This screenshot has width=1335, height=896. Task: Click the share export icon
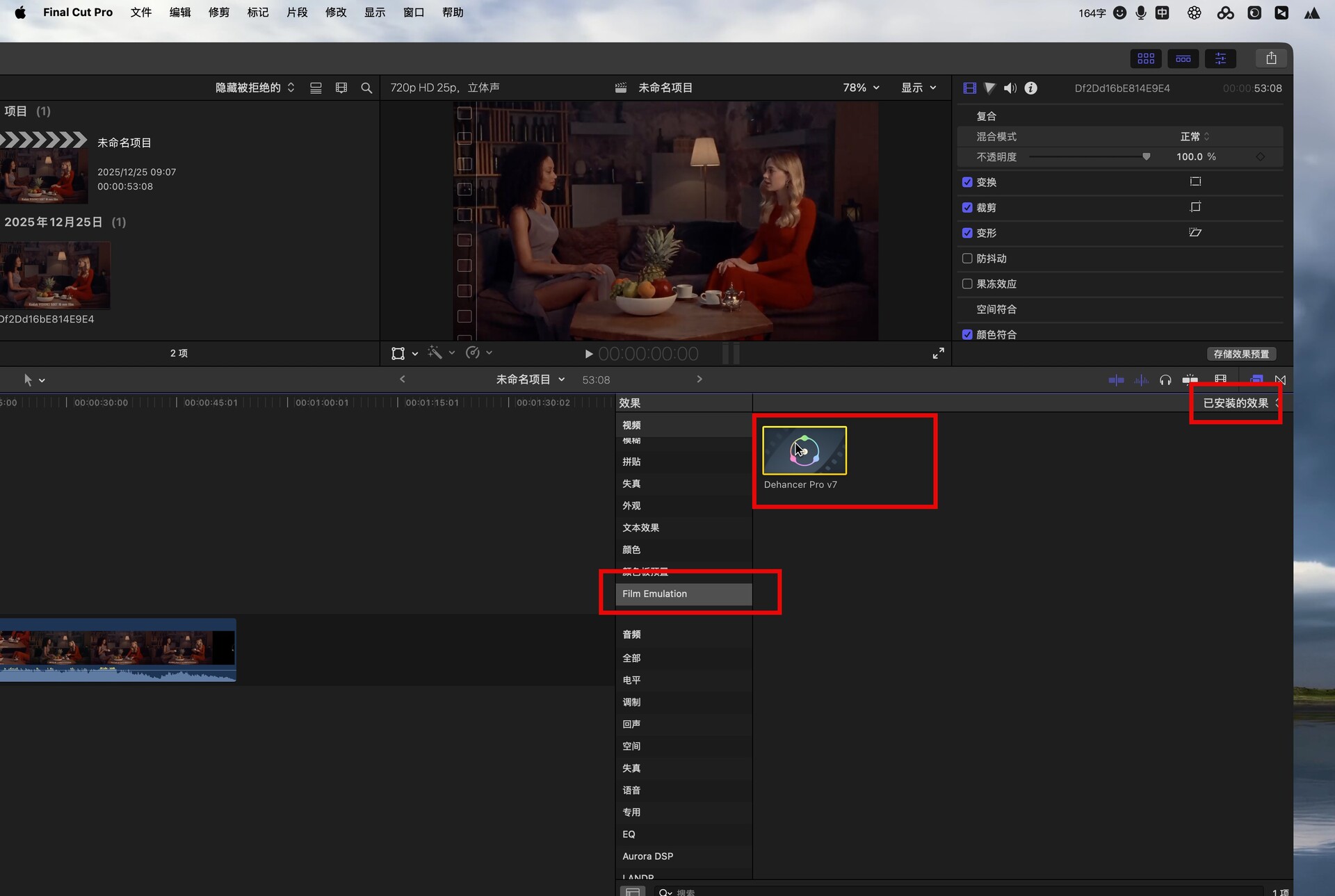coord(1271,58)
